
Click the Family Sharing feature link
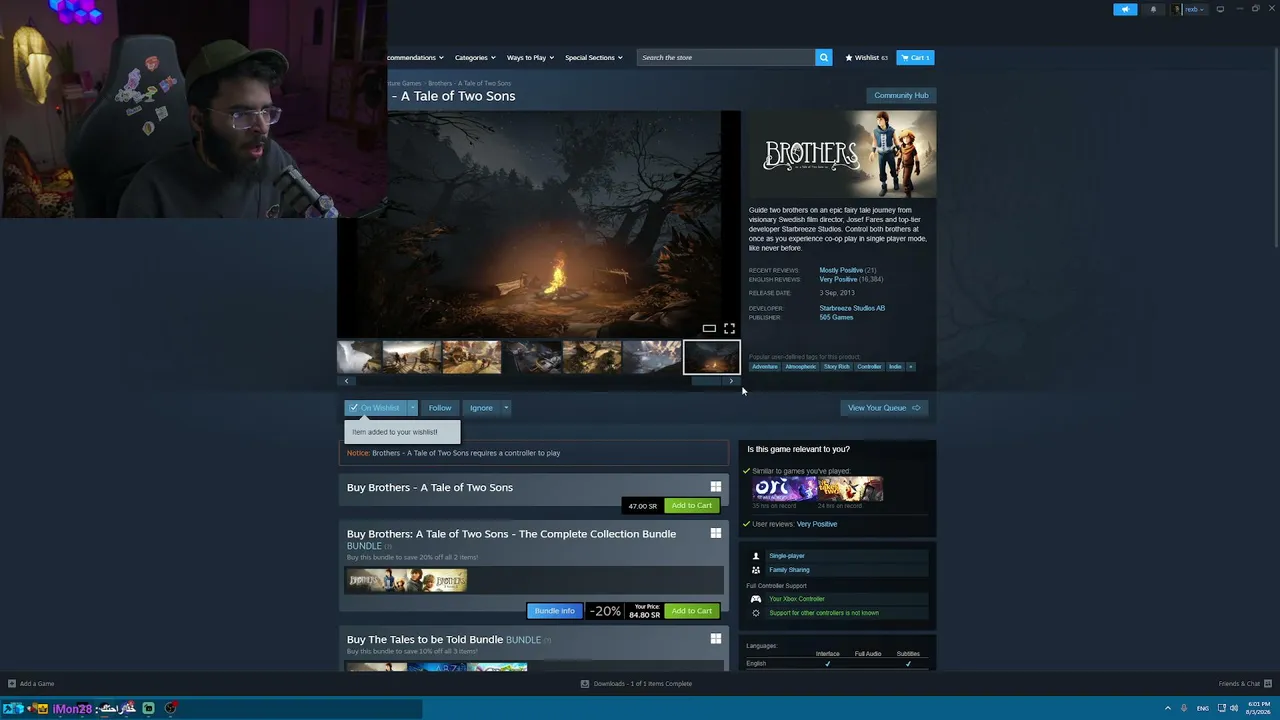click(x=789, y=570)
